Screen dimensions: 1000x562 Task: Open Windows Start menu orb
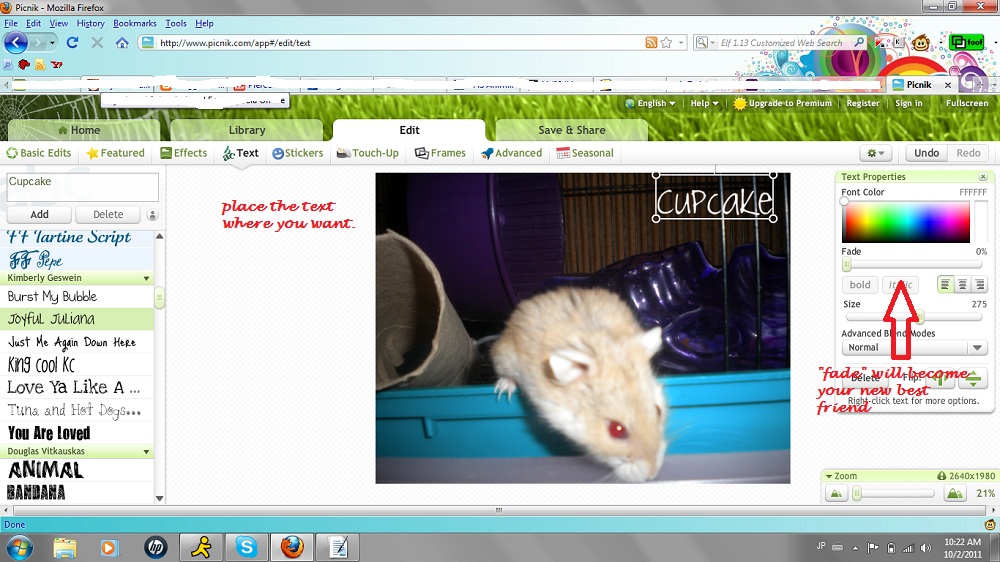19,547
